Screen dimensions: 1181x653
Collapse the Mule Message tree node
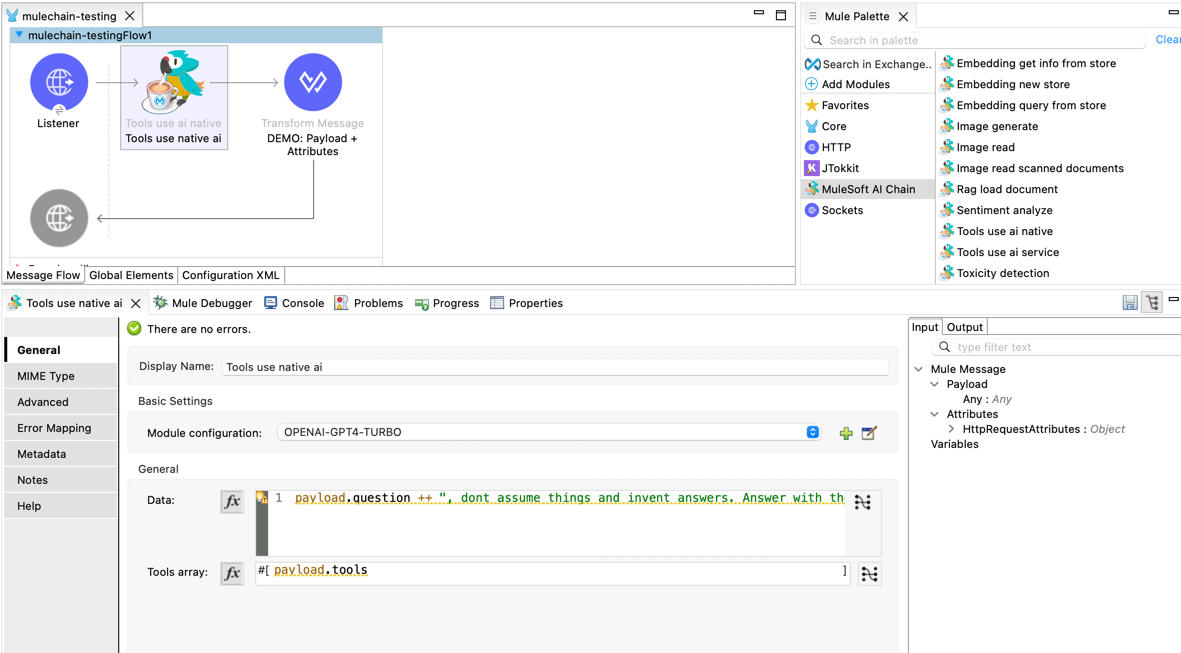pyautogui.click(x=919, y=369)
